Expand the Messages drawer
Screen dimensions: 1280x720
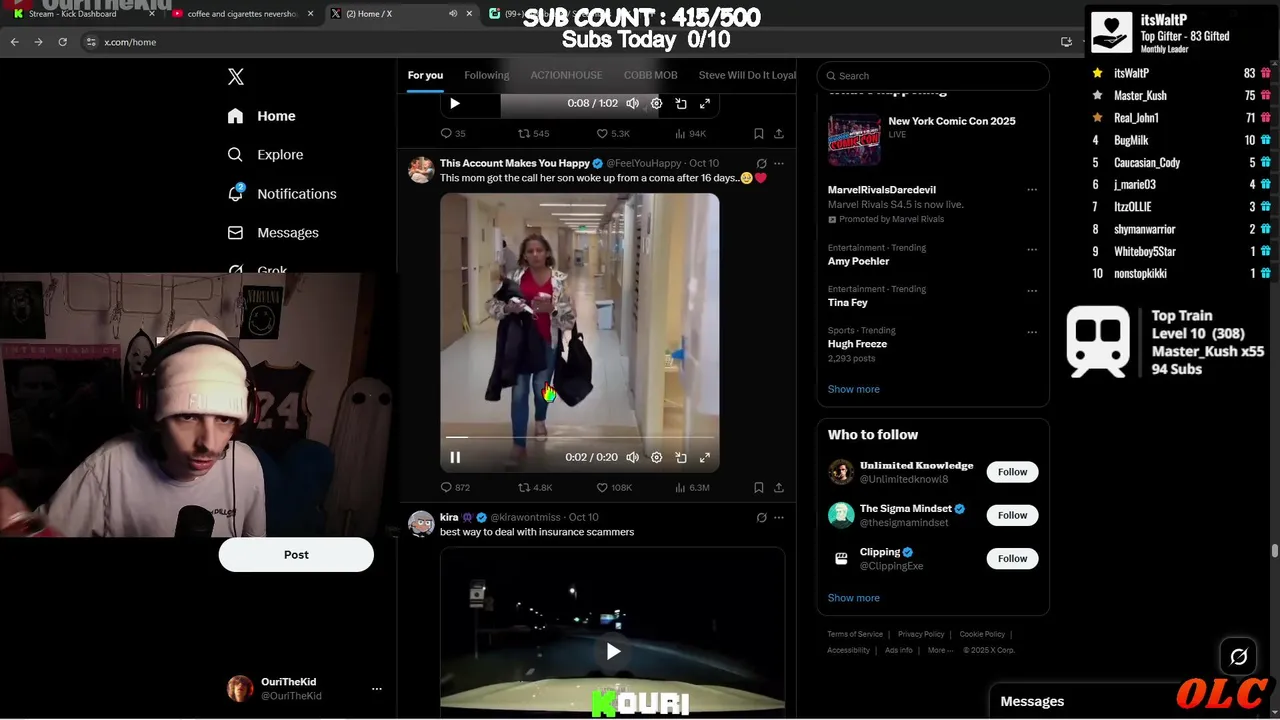pyautogui.click(x=1084, y=702)
